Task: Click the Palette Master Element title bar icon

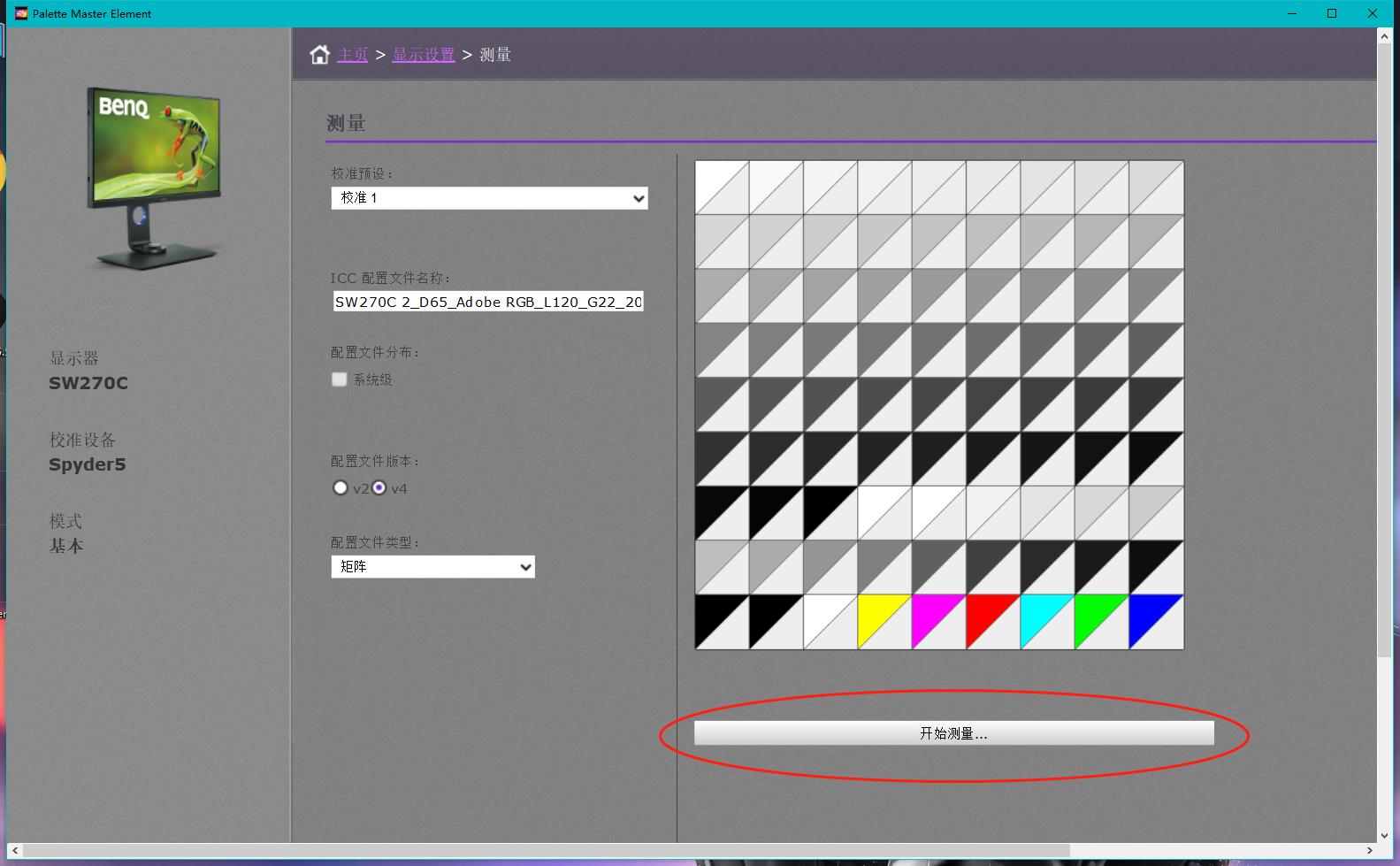Action: (x=21, y=13)
